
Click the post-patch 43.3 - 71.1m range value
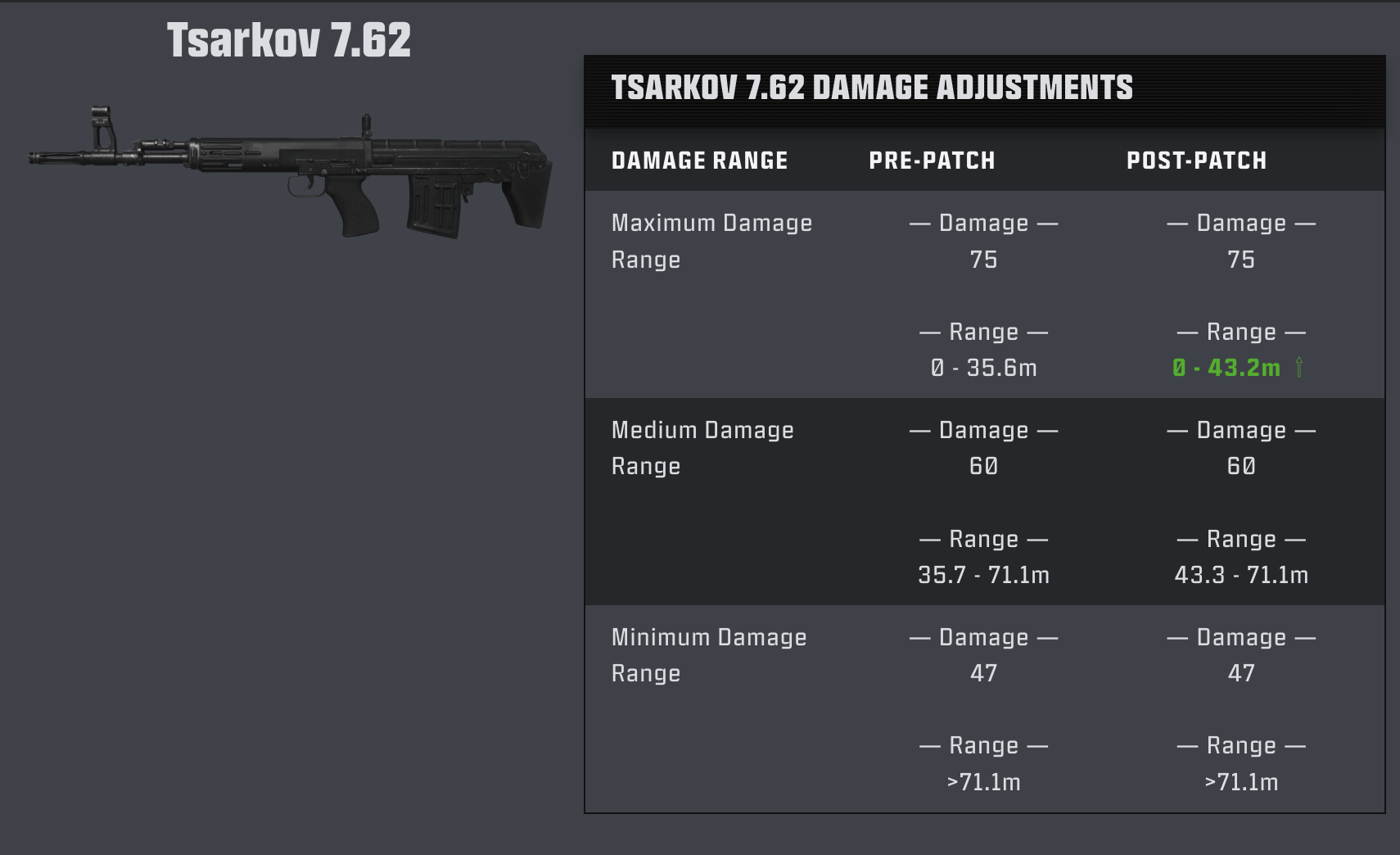[x=1241, y=575]
